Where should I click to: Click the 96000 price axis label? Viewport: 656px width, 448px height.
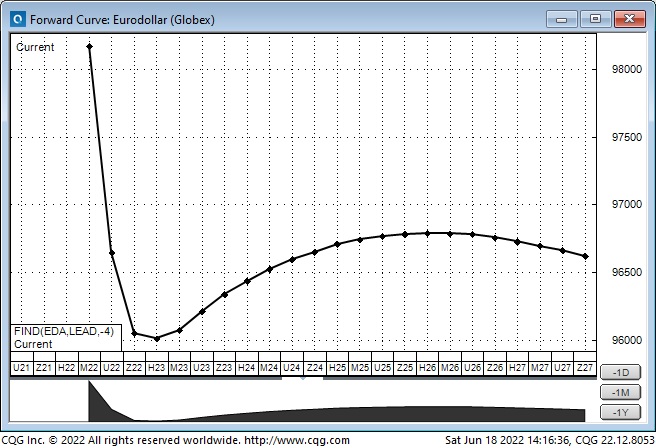626,340
